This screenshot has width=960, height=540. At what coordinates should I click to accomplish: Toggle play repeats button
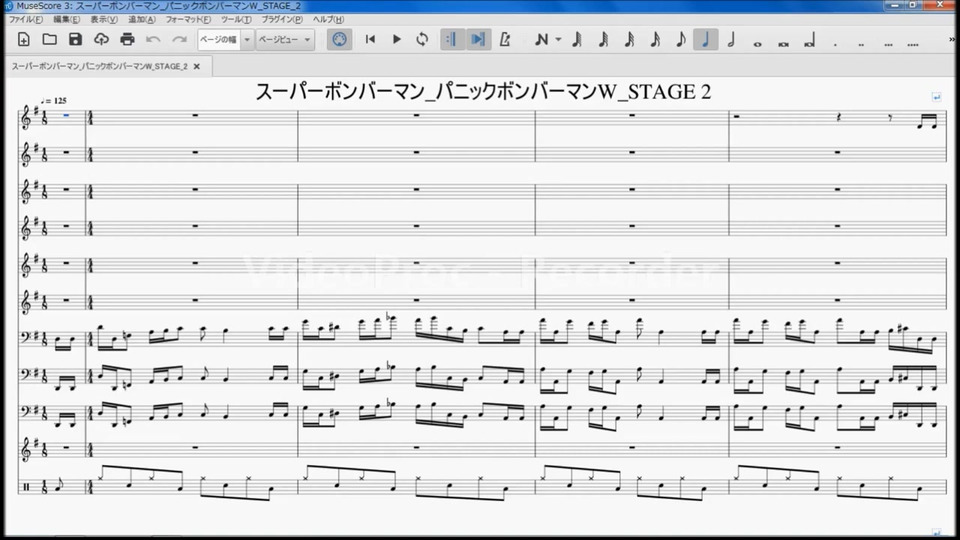pyautogui.click(x=451, y=40)
